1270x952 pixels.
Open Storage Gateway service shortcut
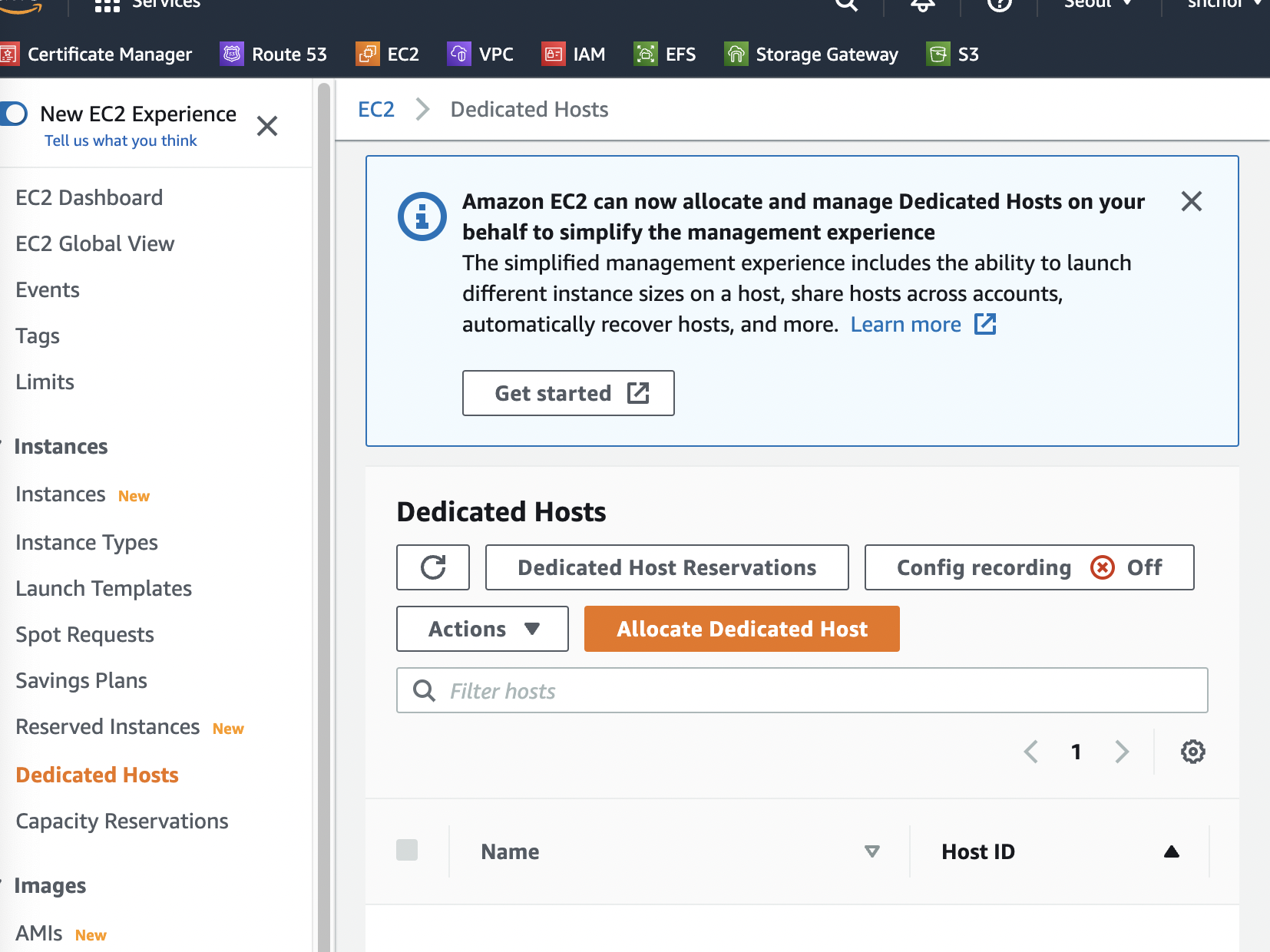point(812,55)
